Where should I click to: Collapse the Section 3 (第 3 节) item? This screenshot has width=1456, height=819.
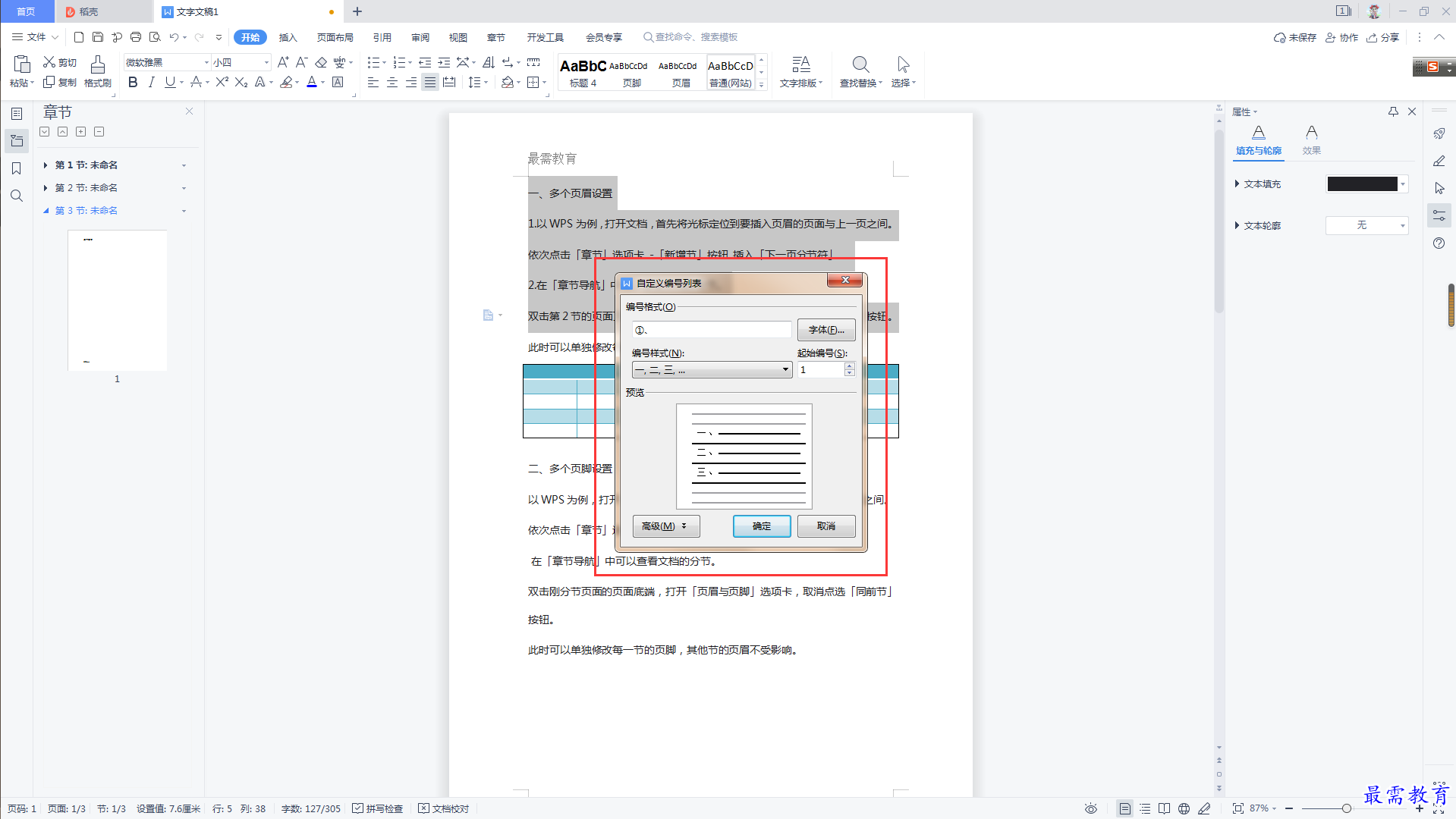[46, 211]
